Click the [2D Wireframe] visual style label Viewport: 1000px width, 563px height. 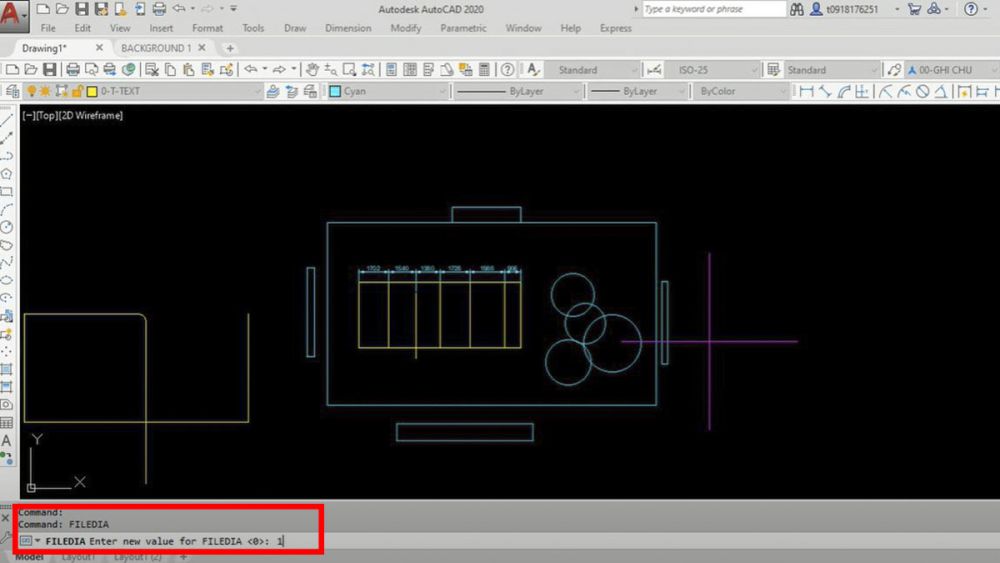click(91, 115)
